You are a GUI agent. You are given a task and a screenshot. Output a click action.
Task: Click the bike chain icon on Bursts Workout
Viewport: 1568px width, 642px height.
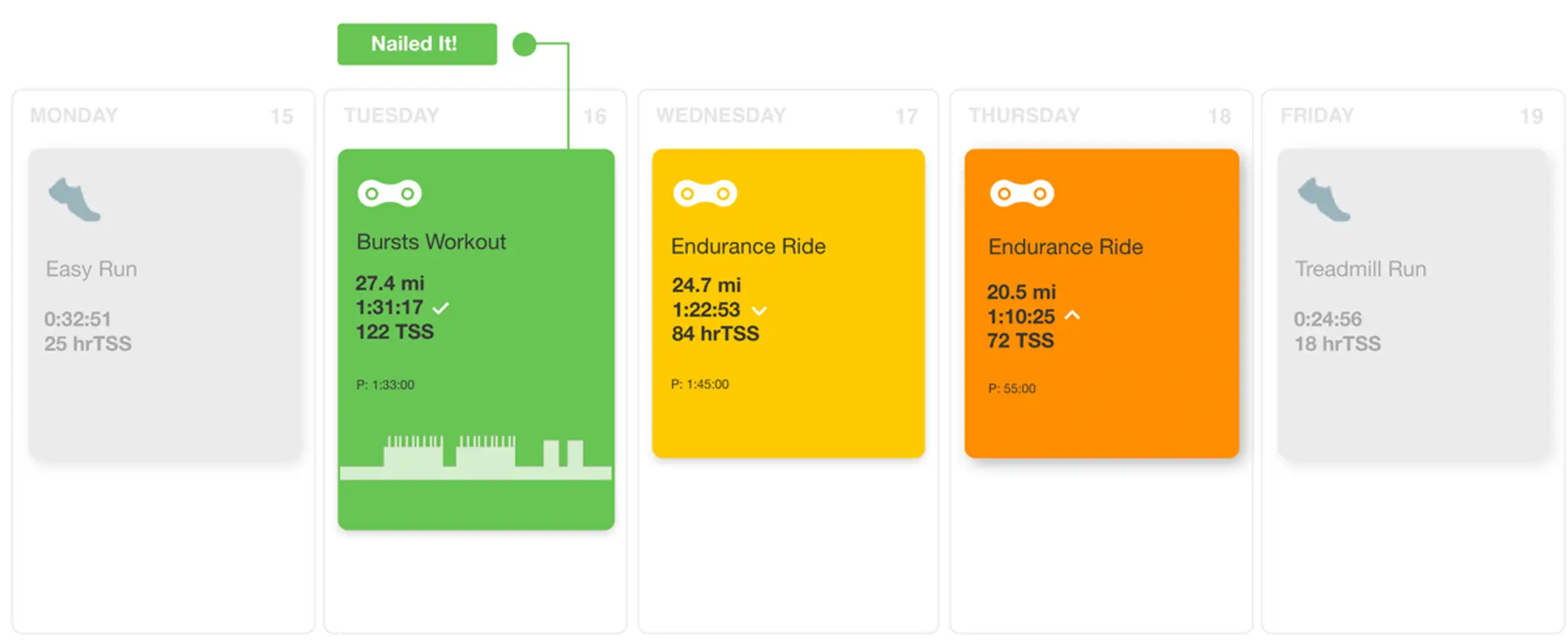tap(389, 194)
